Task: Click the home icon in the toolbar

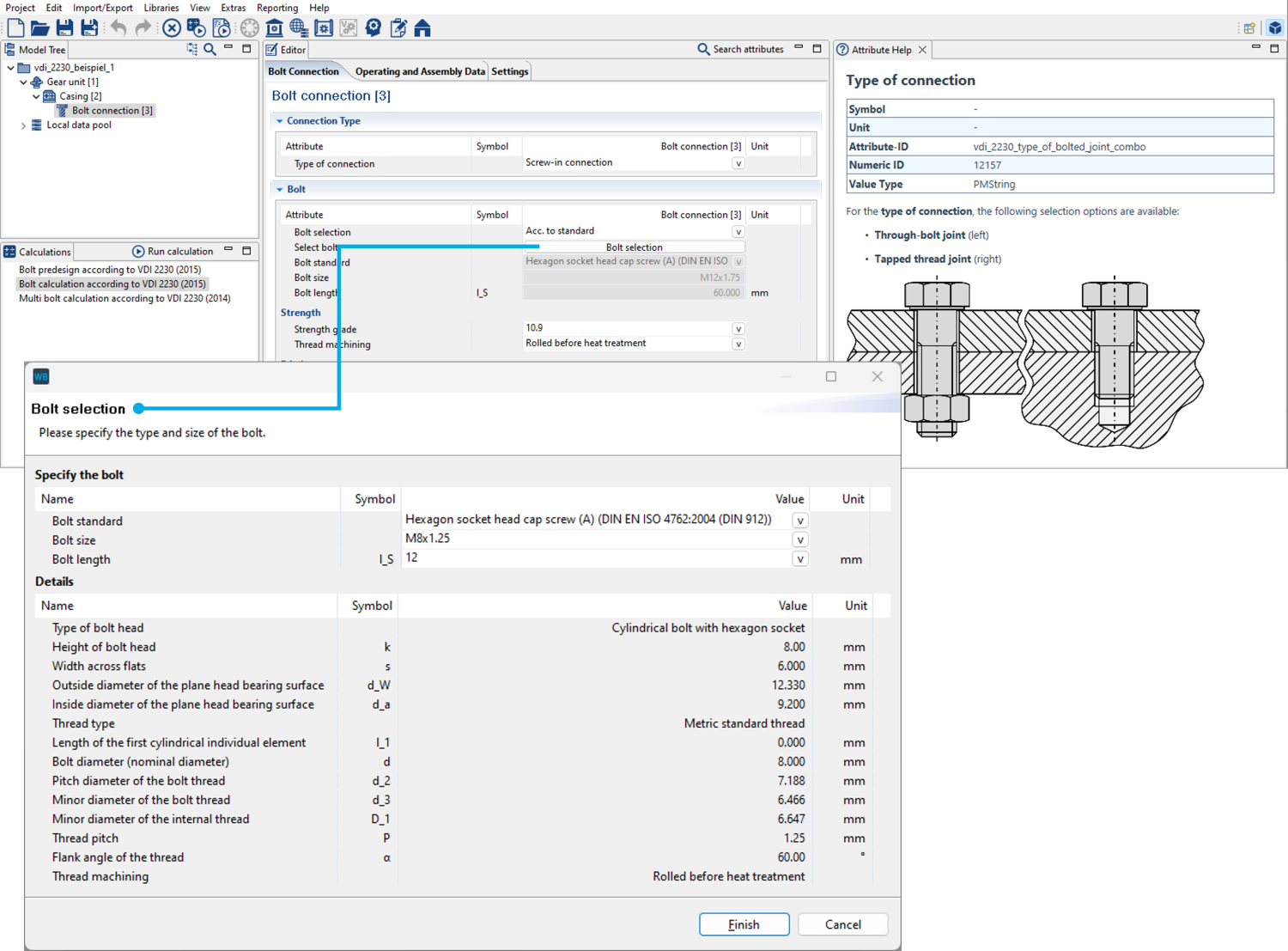Action: (x=422, y=28)
